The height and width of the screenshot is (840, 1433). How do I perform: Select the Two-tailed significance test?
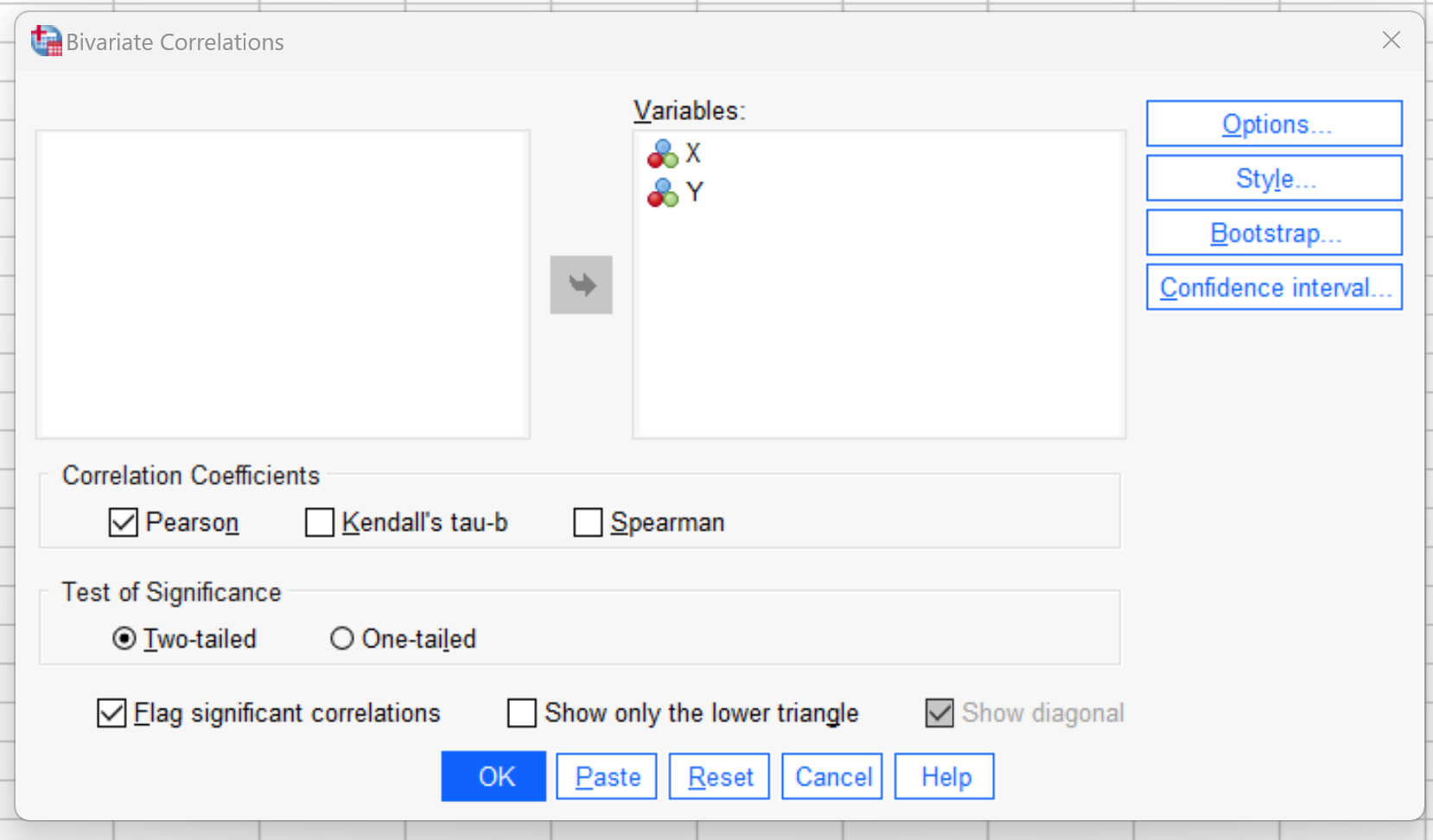point(124,639)
